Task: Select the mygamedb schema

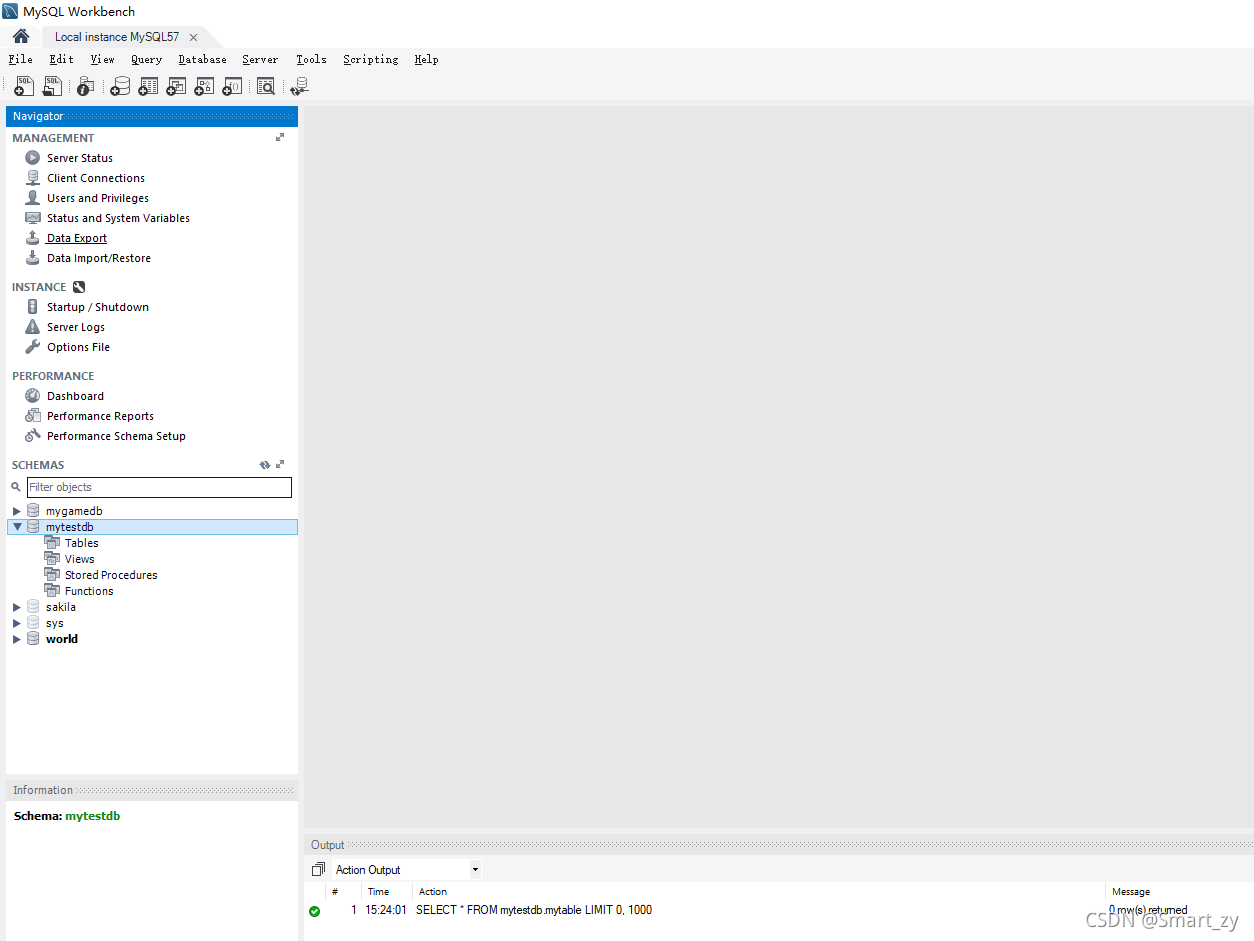Action: (x=74, y=511)
